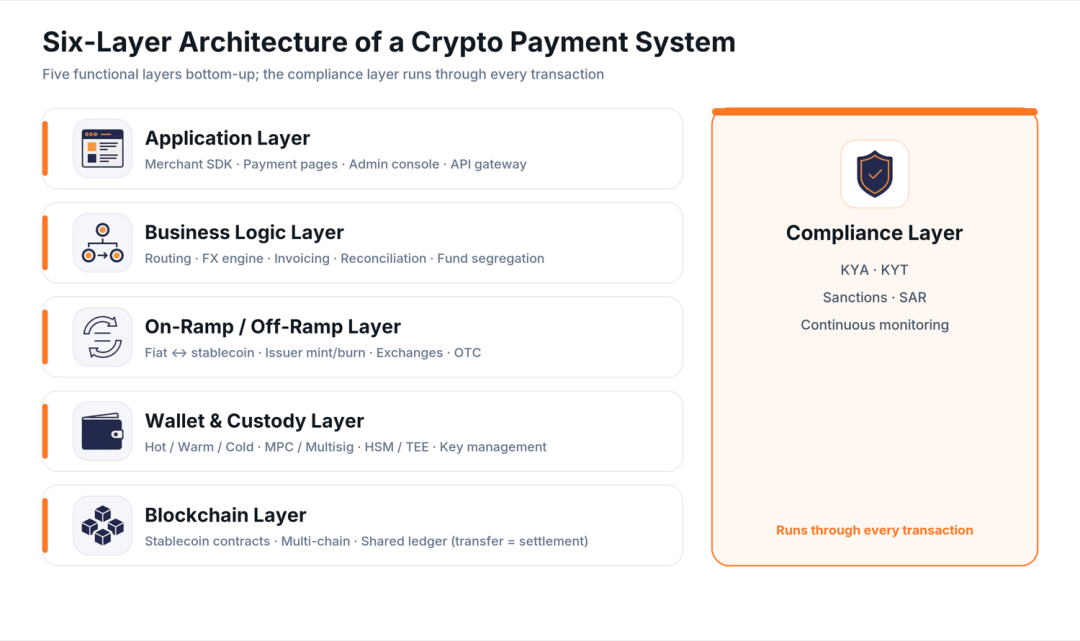Select the Blockchain Layer heading text

click(x=225, y=515)
